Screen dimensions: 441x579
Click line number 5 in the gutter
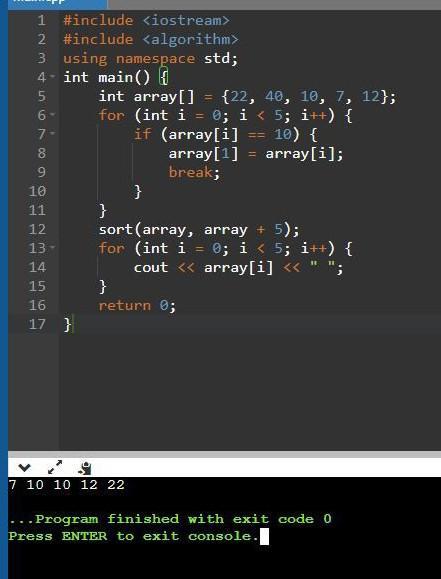pyautogui.click(x=42, y=96)
